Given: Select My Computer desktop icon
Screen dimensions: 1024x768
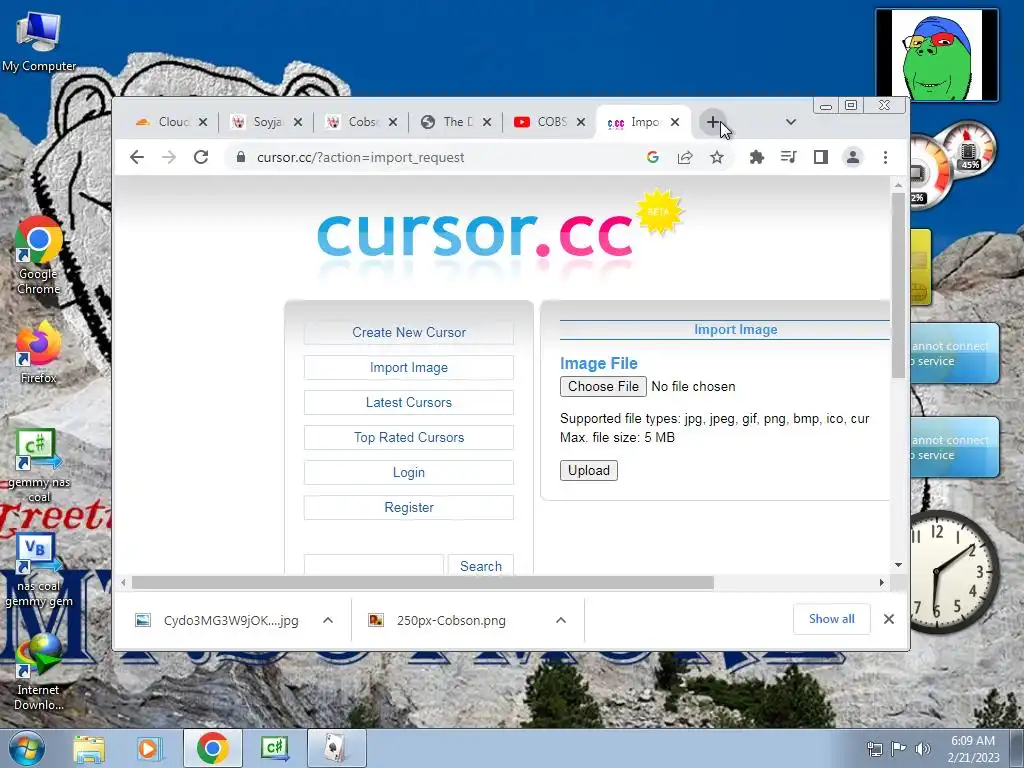Looking at the screenshot, I should (x=39, y=40).
